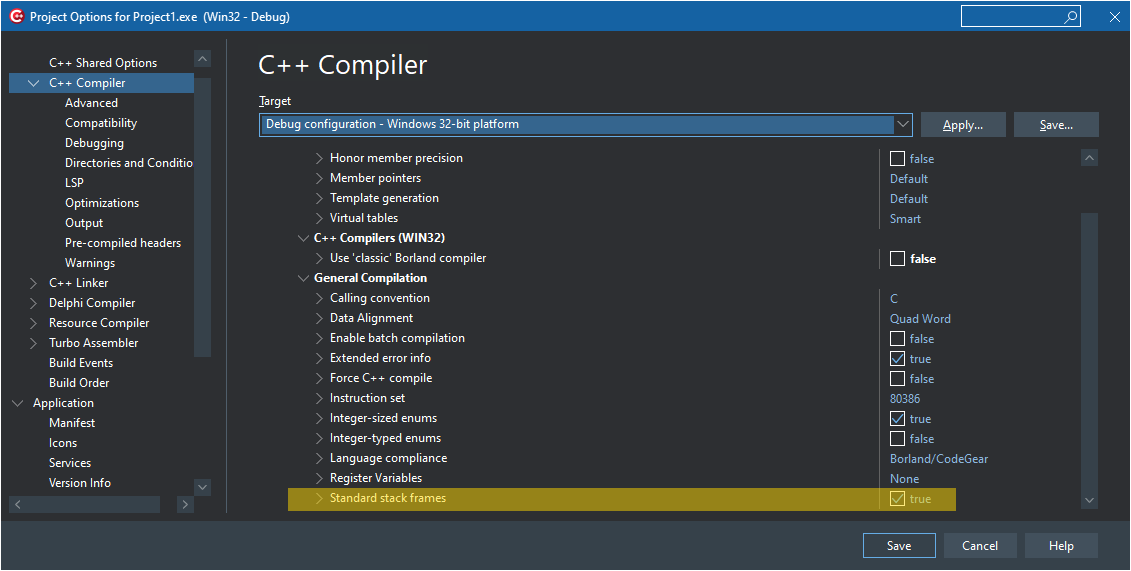1131x571 pixels.
Task: Click options list scroll-down arrow
Action: (x=1089, y=500)
